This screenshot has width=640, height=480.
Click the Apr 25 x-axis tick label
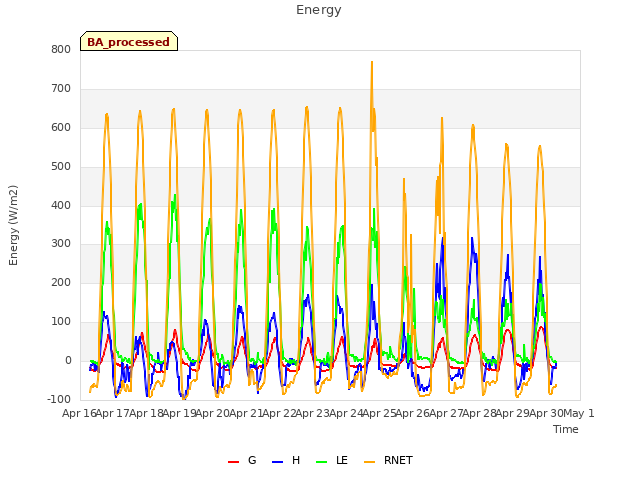pyautogui.click(x=379, y=413)
